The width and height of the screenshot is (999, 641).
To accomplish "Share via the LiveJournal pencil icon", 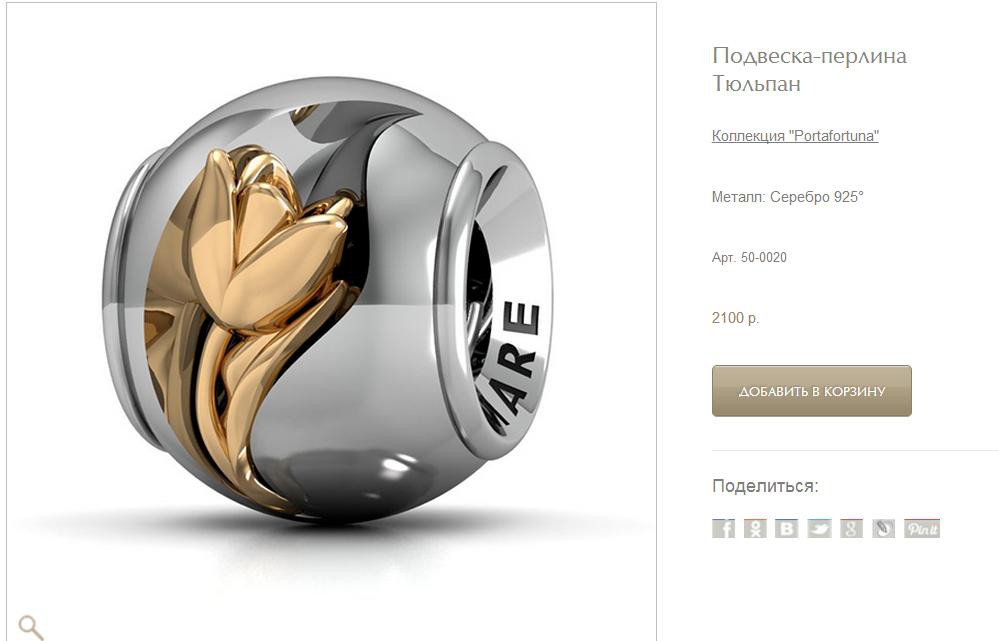I will click(x=883, y=528).
